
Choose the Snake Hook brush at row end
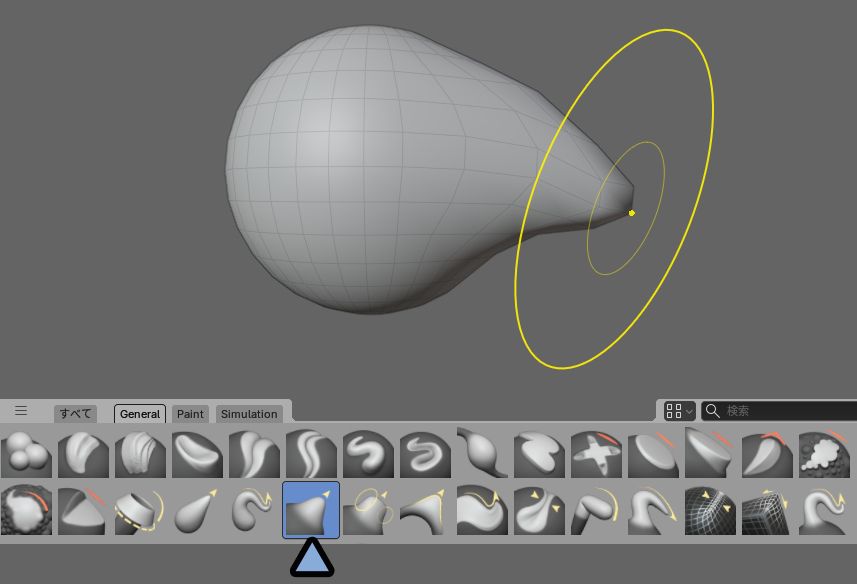pos(824,510)
